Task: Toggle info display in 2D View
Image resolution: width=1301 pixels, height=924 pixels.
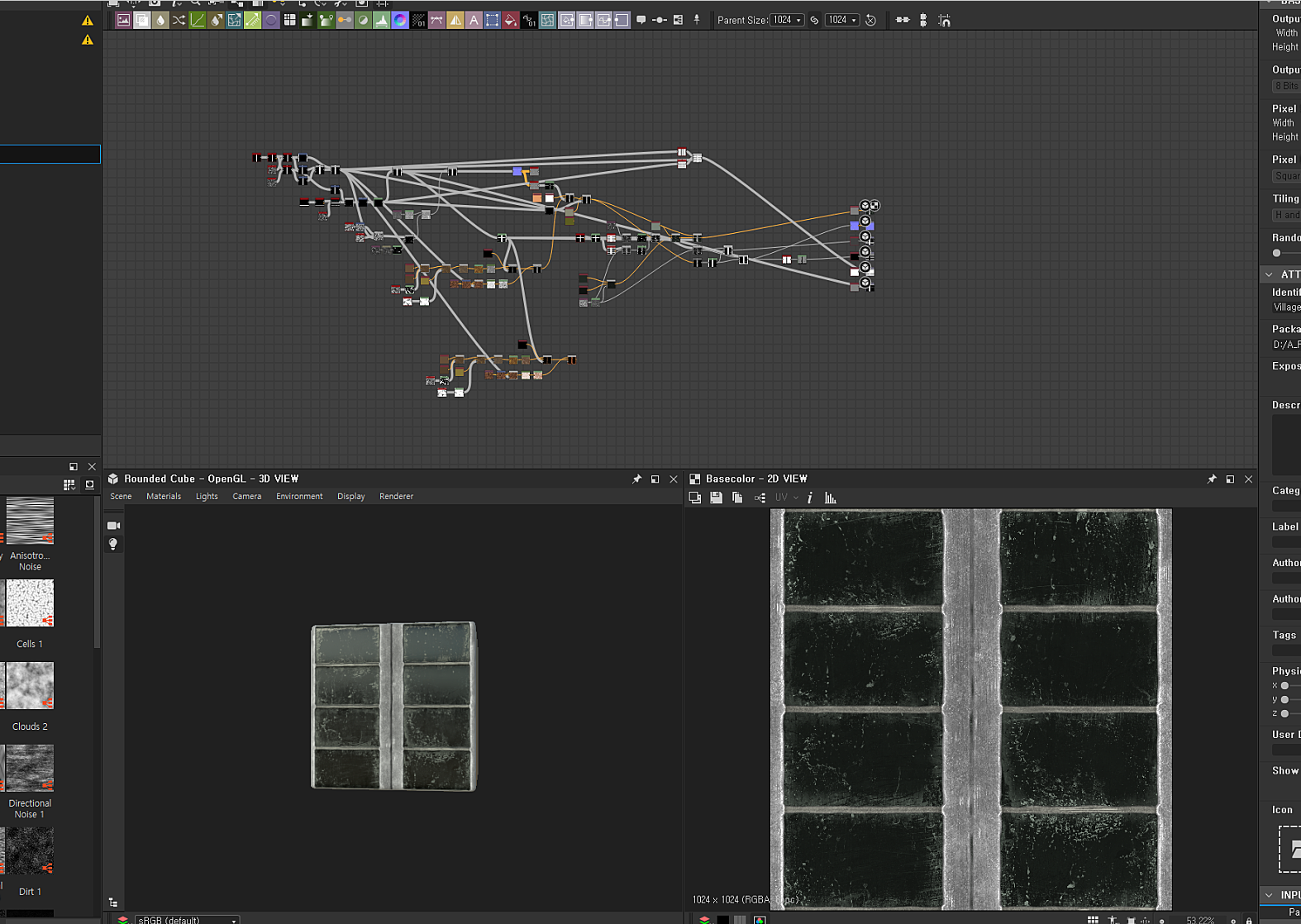Action: (x=810, y=498)
